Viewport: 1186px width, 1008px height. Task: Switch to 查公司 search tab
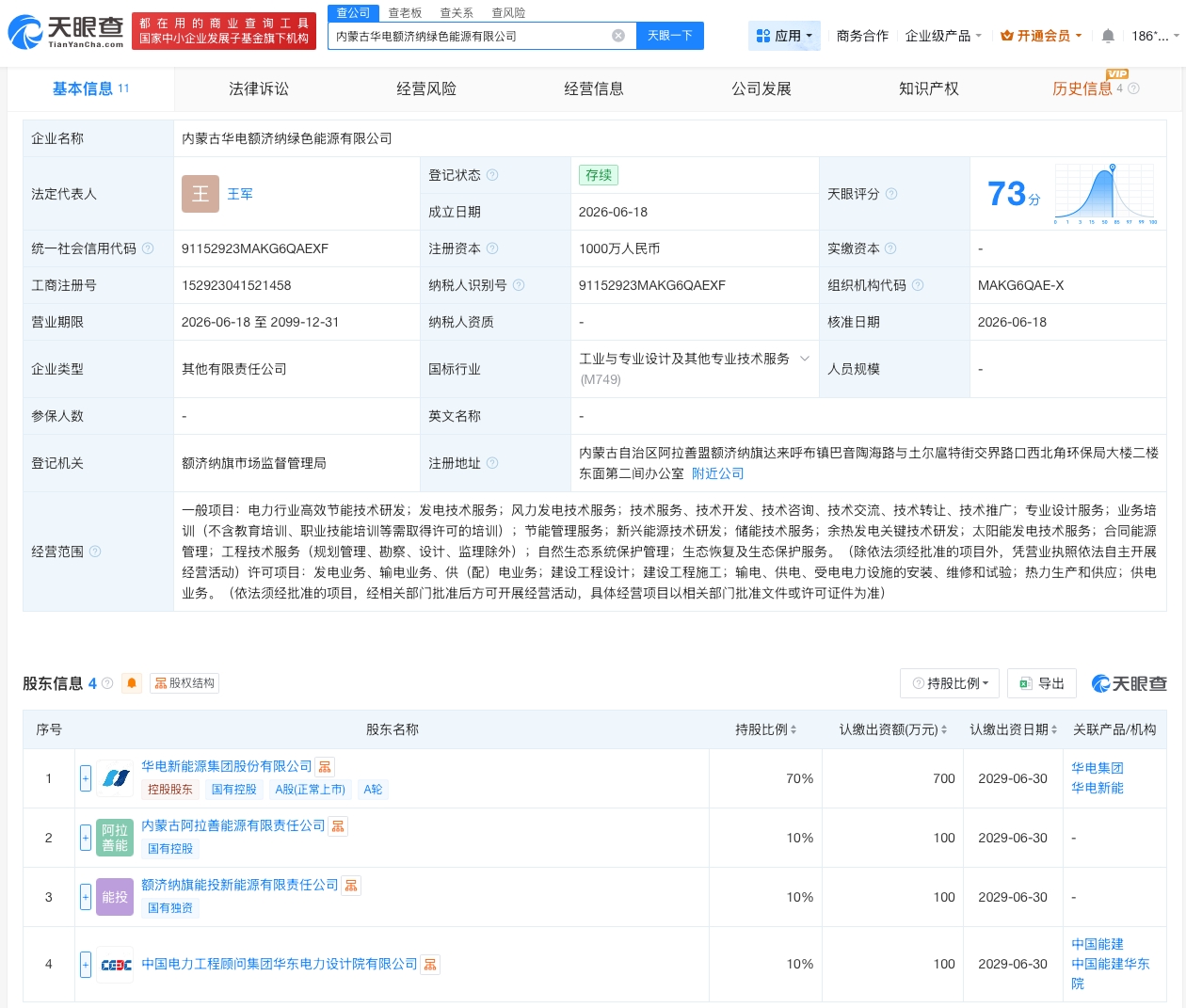353,13
